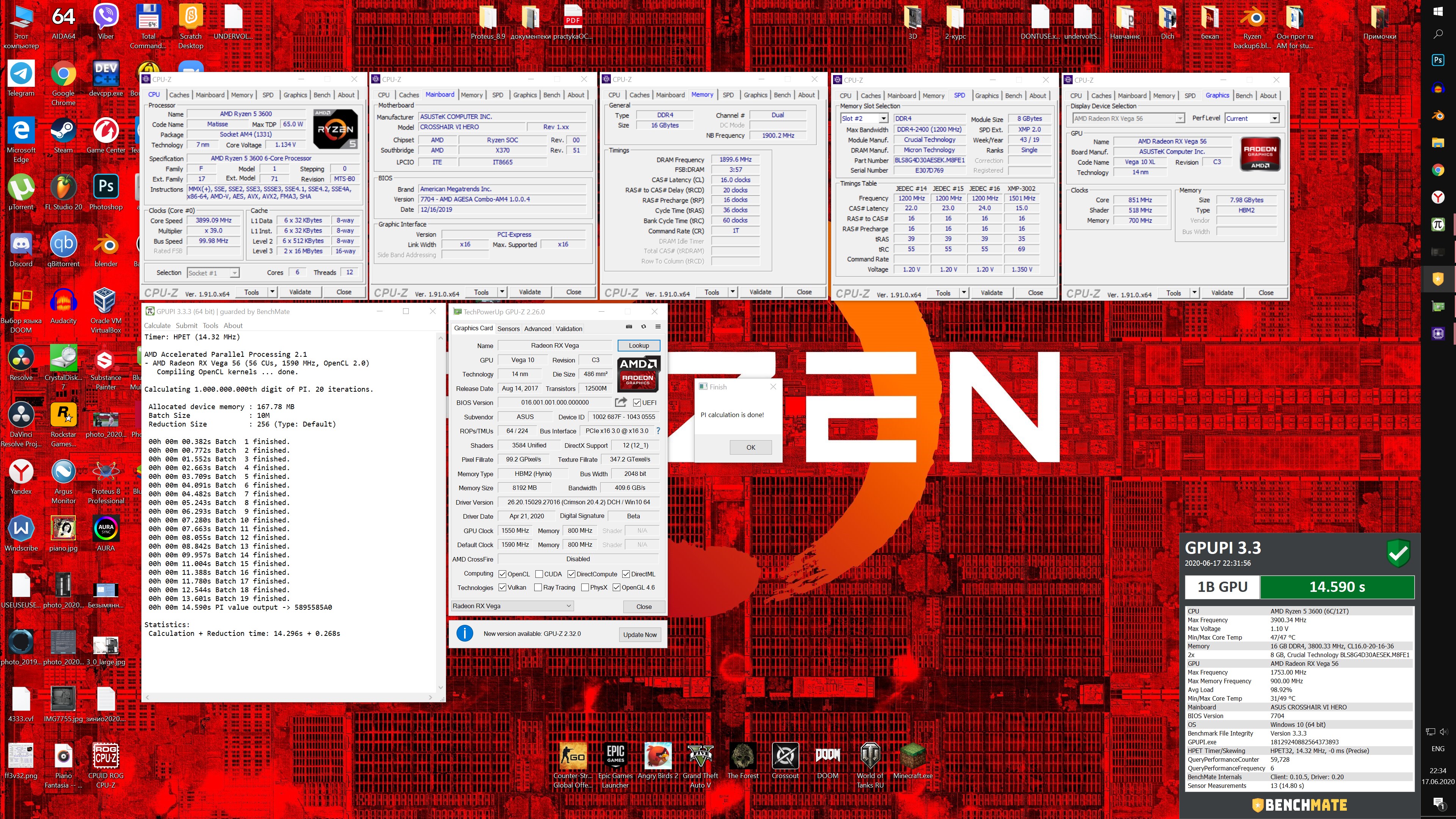The height and width of the screenshot is (819, 1456).
Task: Open the Discord desktop icon
Action: [x=21, y=249]
